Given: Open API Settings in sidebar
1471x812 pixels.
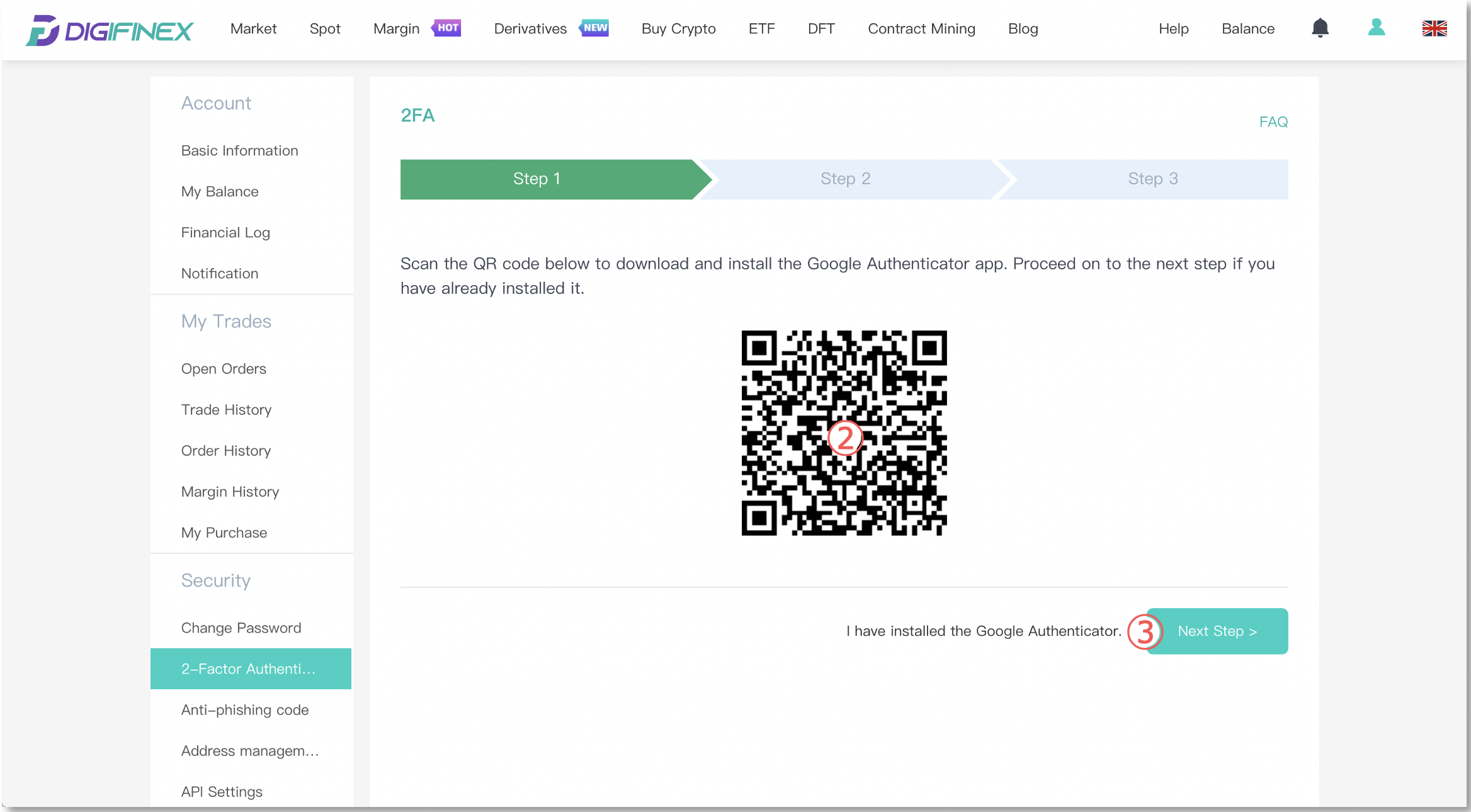Looking at the screenshot, I should 222,791.
